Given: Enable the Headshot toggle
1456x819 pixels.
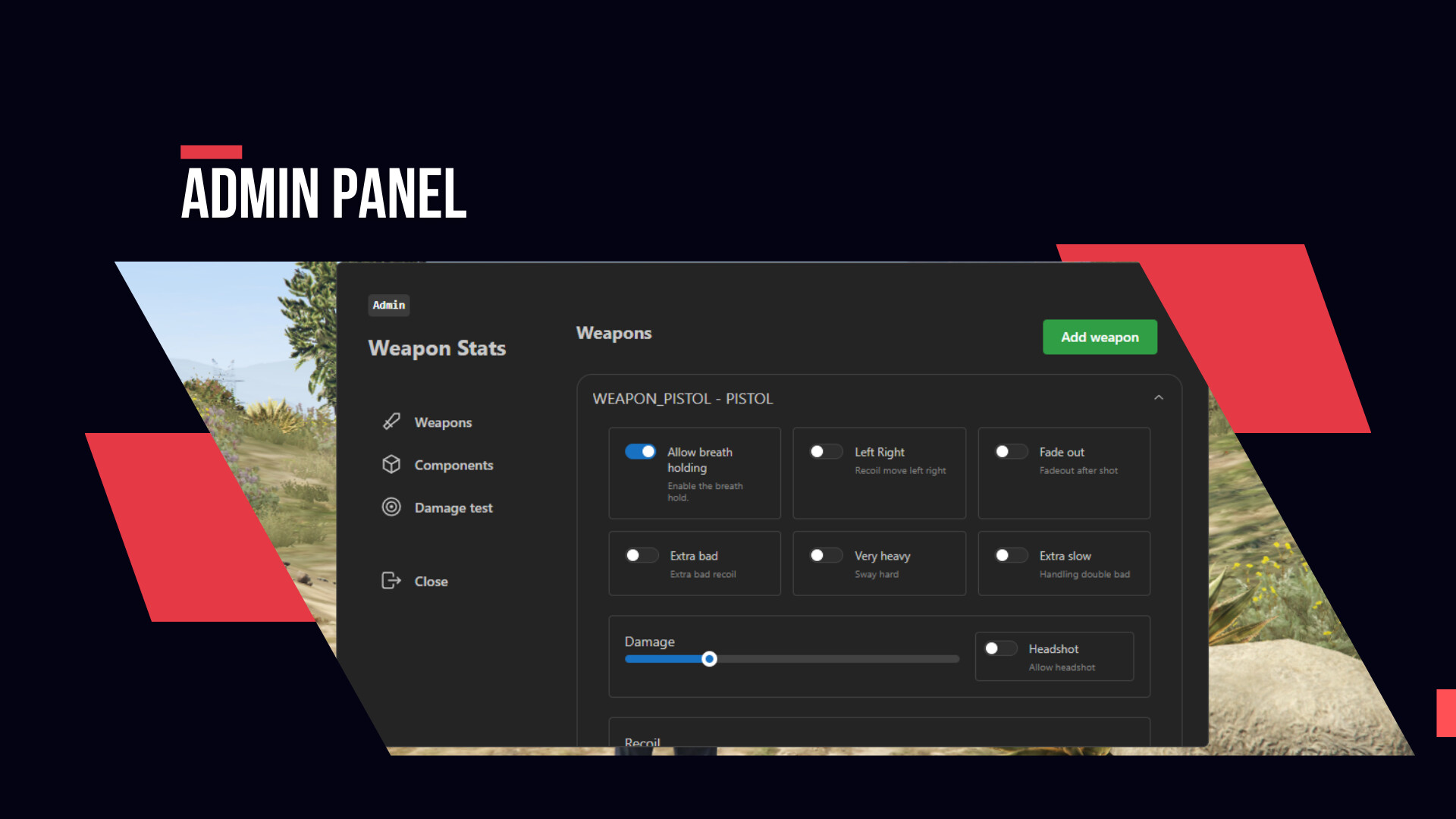Looking at the screenshot, I should pyautogui.click(x=999, y=649).
